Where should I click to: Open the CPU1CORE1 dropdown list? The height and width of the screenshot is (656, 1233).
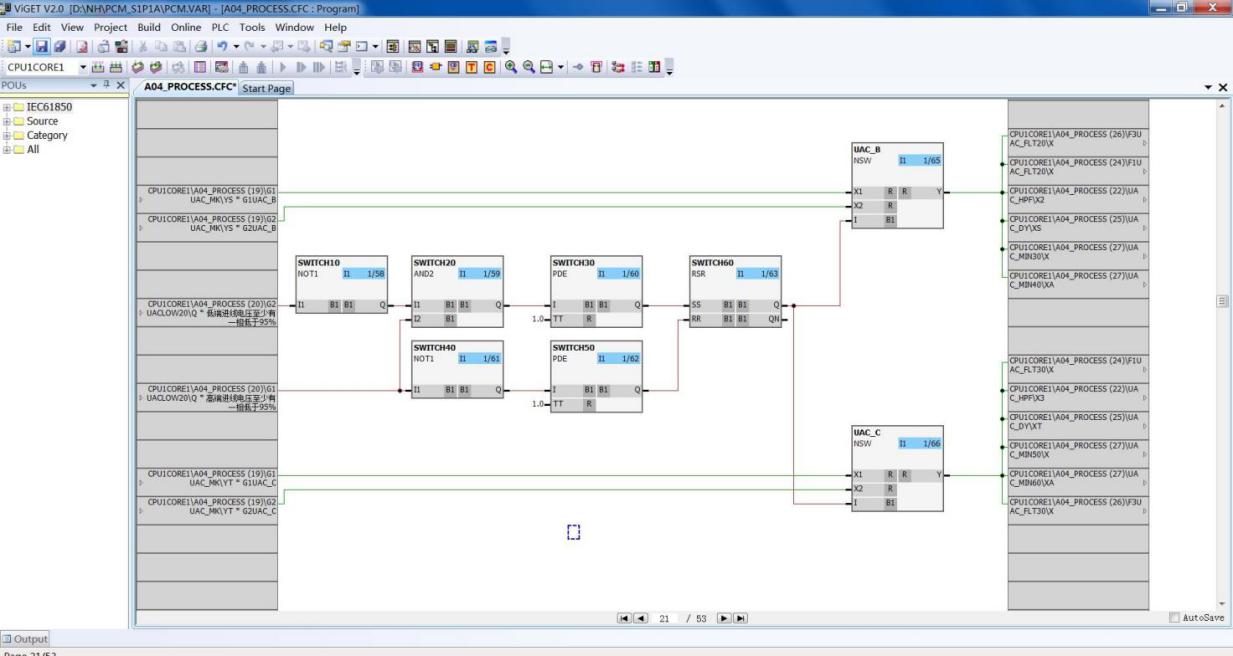point(84,67)
